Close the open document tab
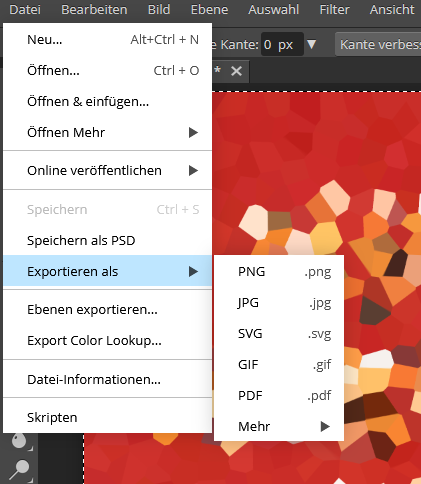Screen dimensions: 421x484 tap(236, 71)
